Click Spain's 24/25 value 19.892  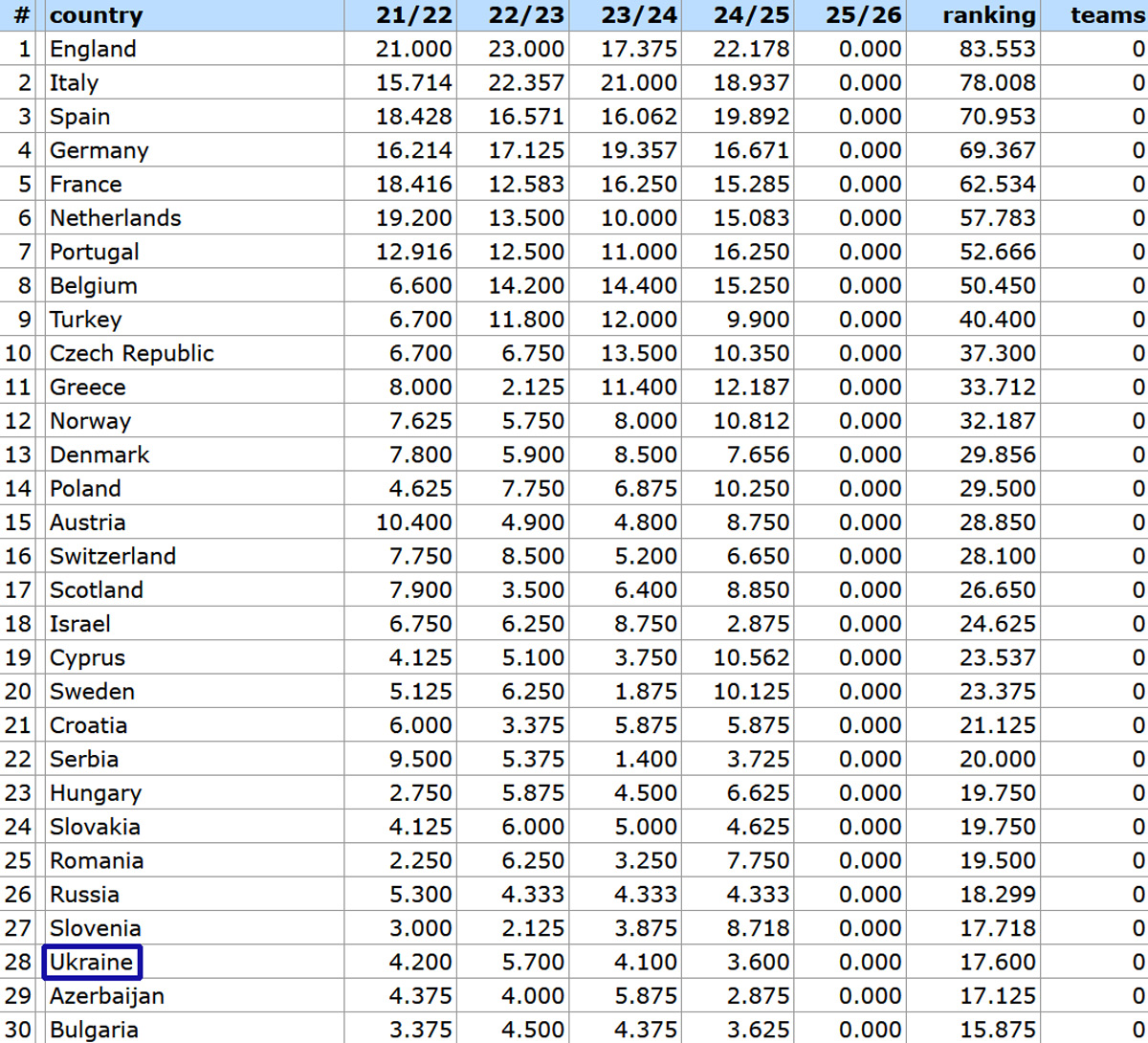(751, 117)
